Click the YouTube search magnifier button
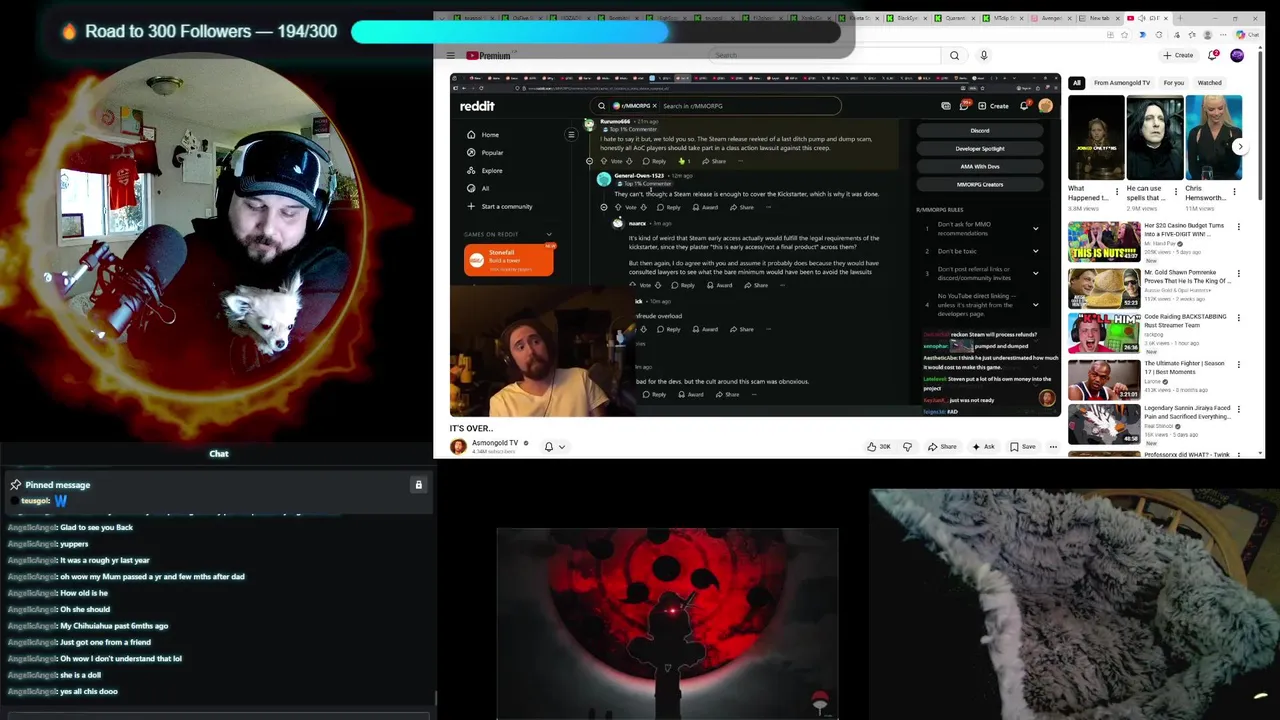The image size is (1280, 720). tap(954, 56)
